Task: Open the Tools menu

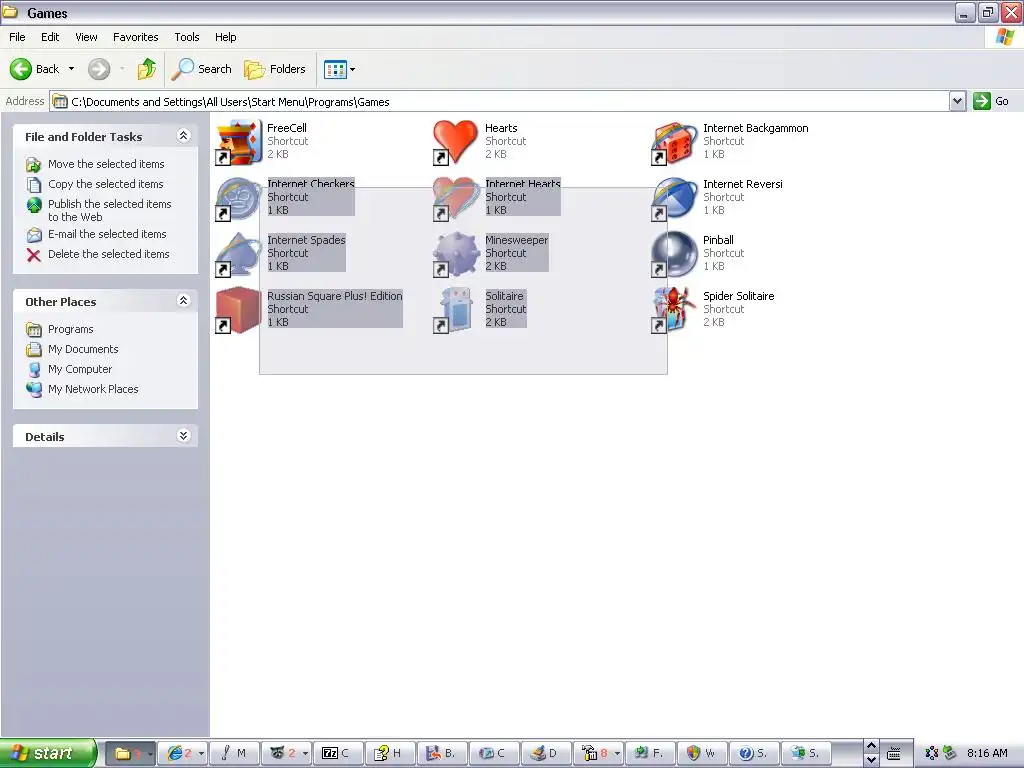Action: pos(187,37)
